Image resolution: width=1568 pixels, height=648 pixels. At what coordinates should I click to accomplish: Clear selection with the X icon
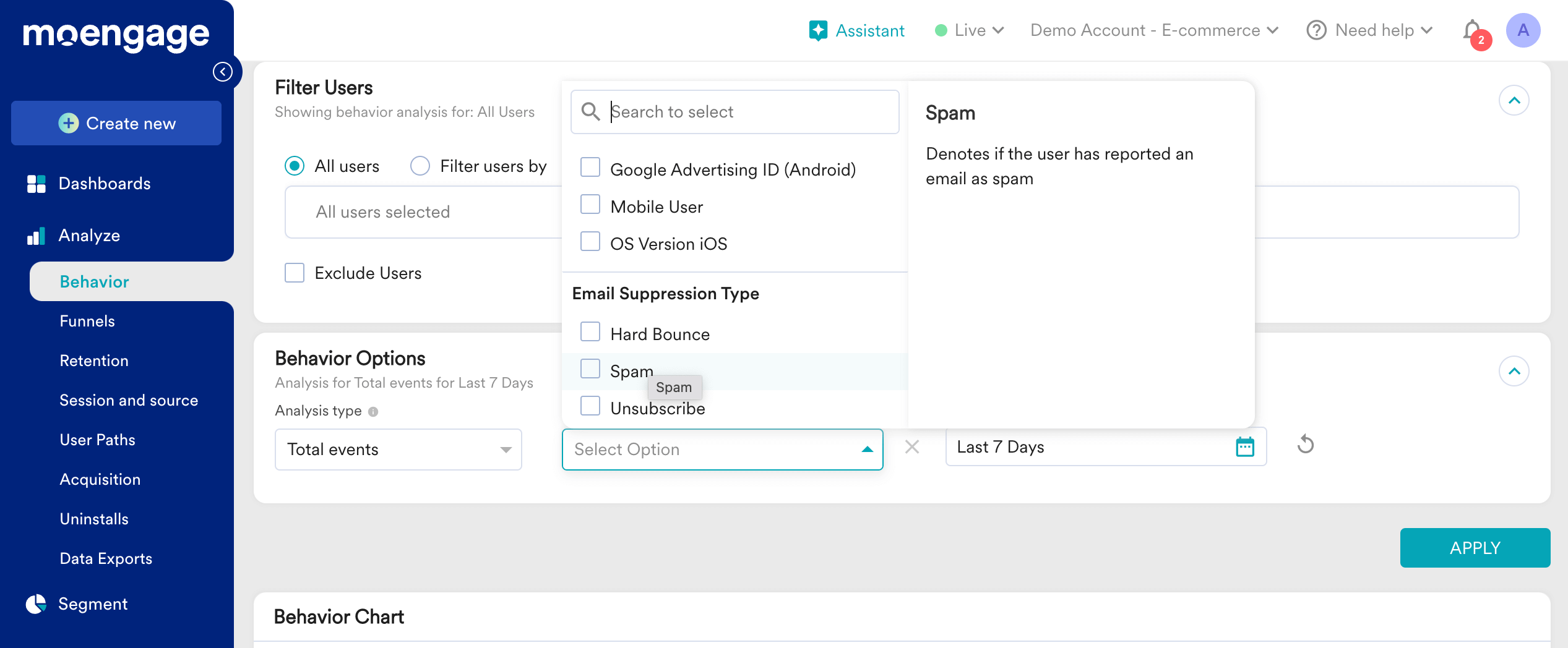tap(912, 447)
